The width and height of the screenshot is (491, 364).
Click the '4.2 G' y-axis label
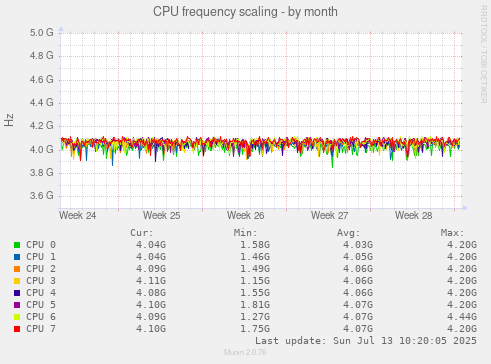click(x=42, y=126)
